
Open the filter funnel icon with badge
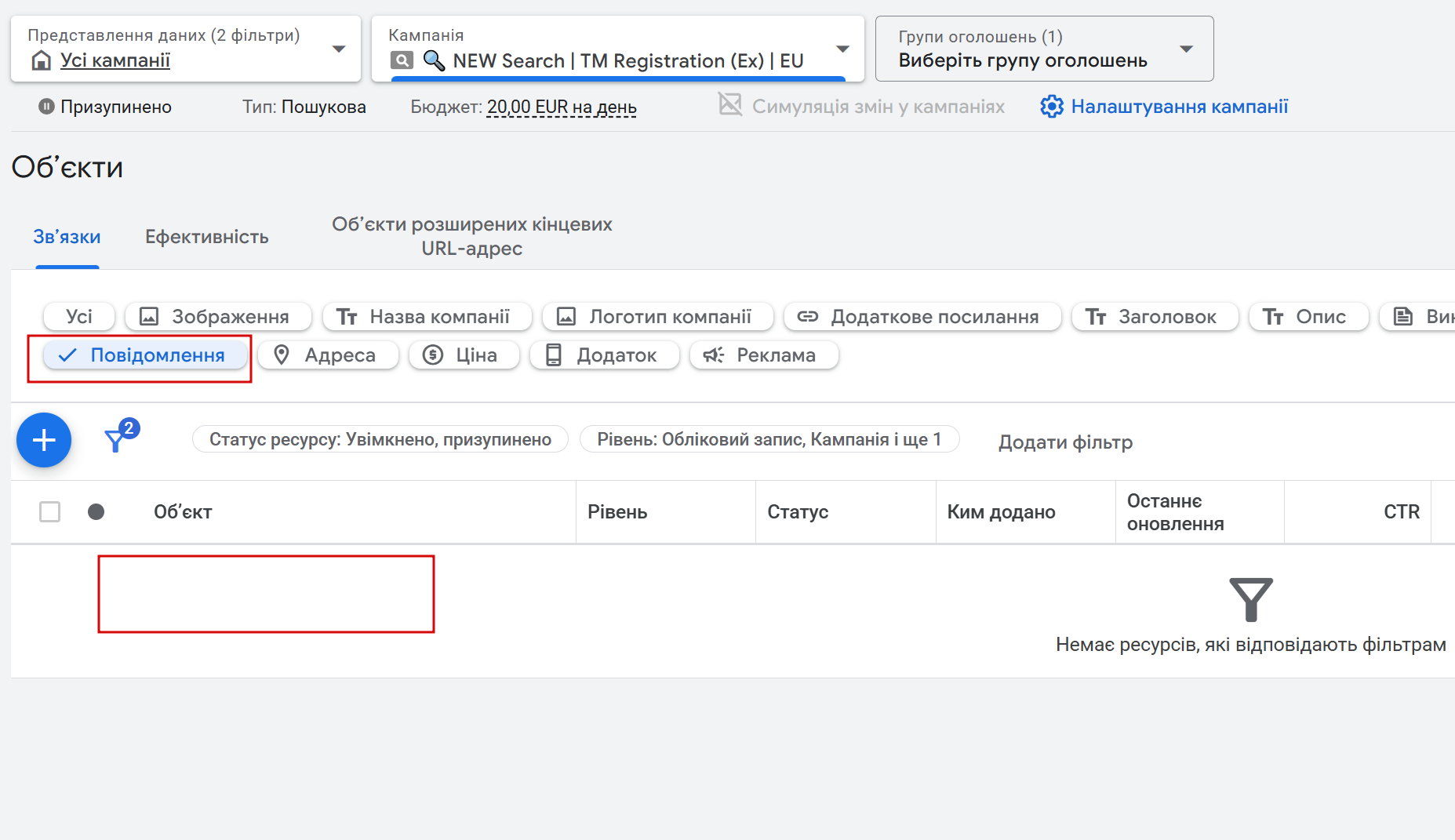pyautogui.click(x=116, y=439)
